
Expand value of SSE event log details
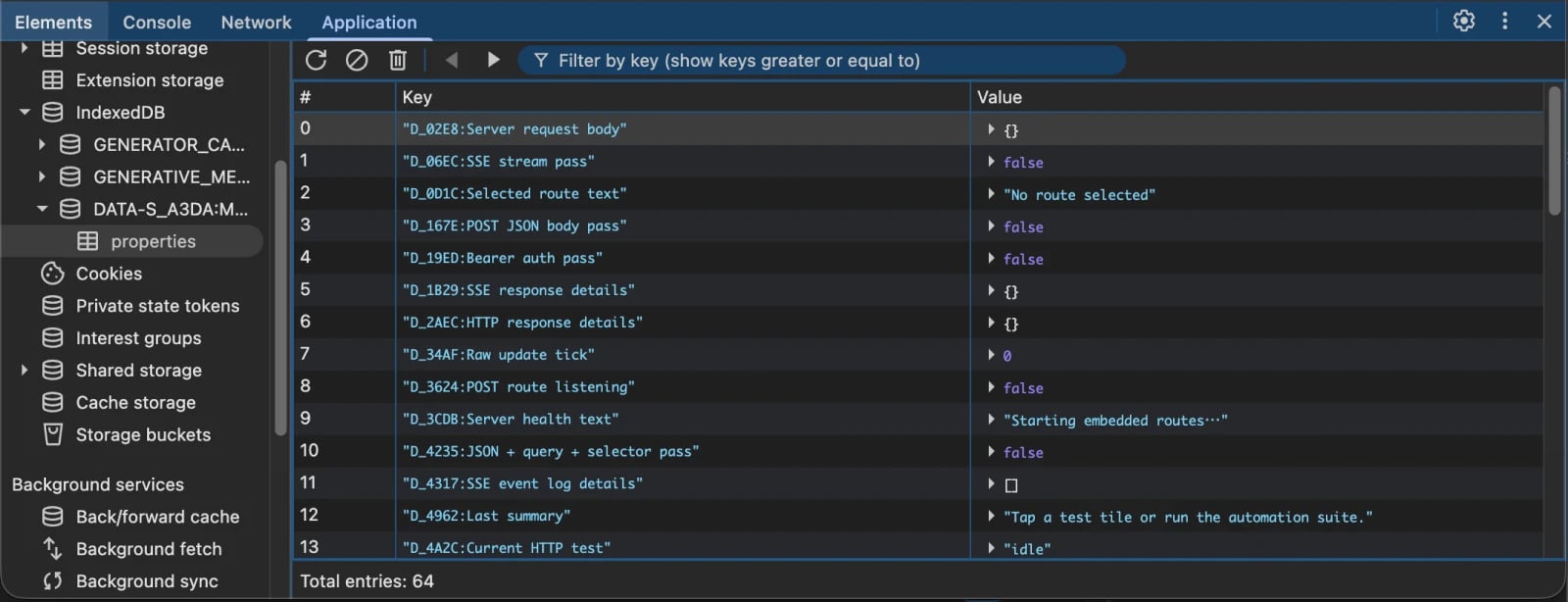[x=991, y=483]
